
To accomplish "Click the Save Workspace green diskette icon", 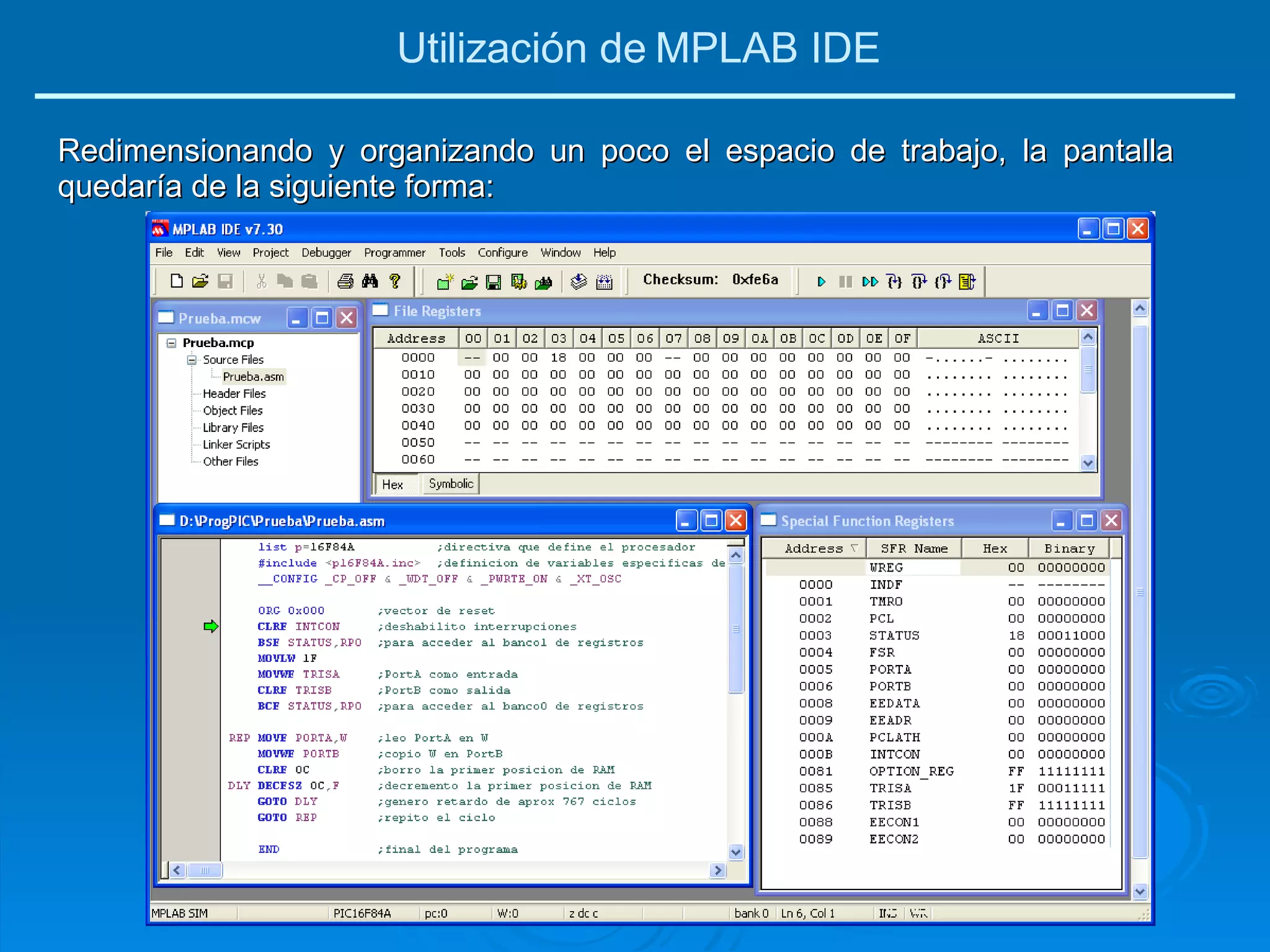I will tap(494, 282).
